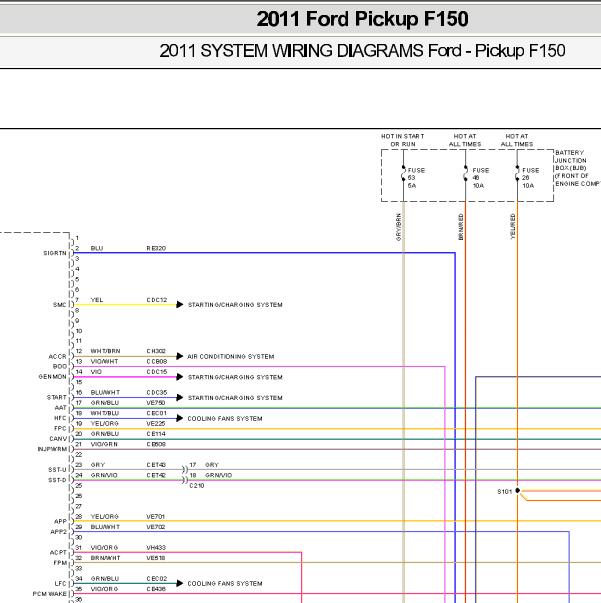Click the 'AIR CONDITIONING SYSTEM' reference text
This screenshot has height=603, width=601.
(x=231, y=356)
